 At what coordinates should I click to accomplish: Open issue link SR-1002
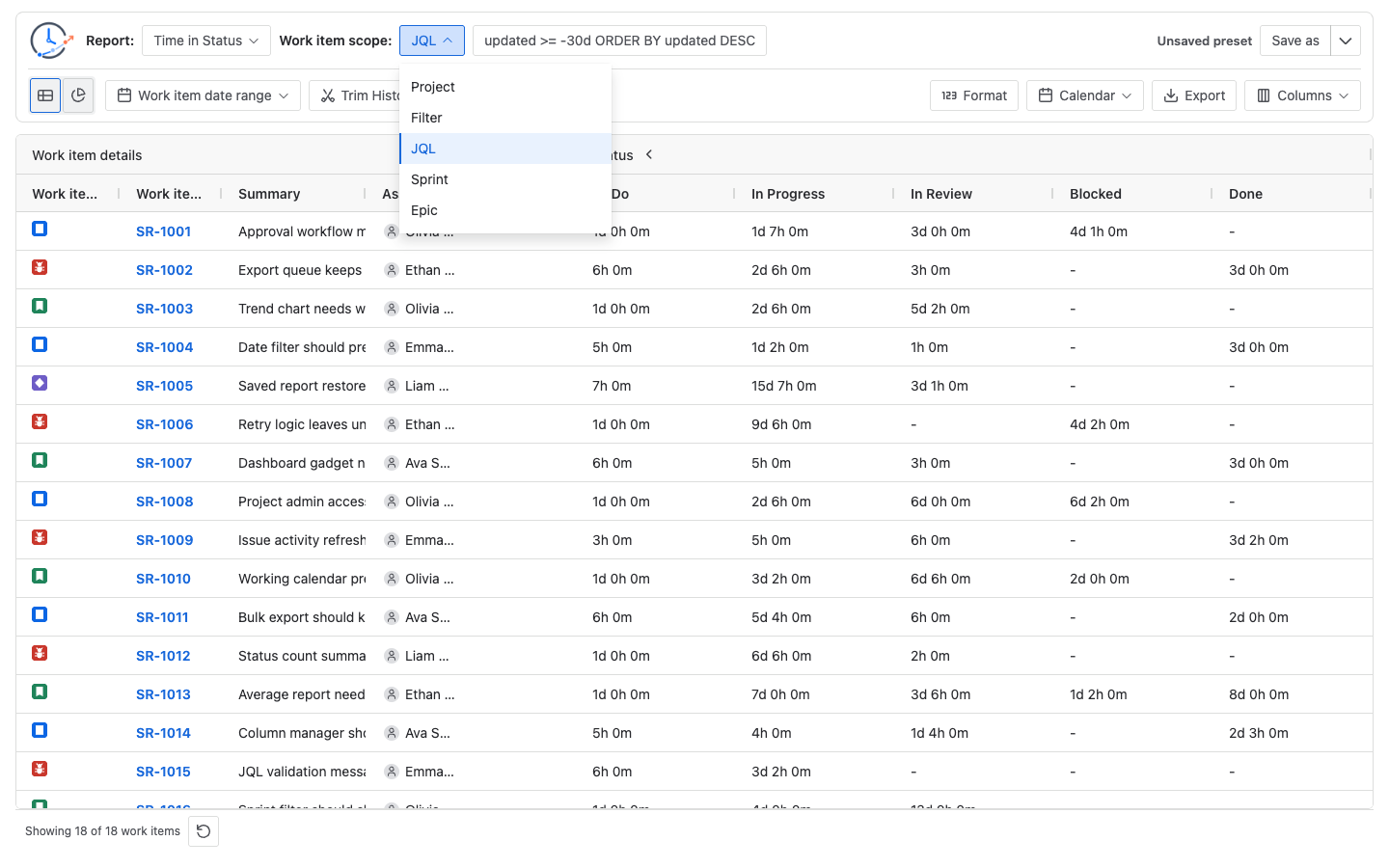click(x=164, y=270)
